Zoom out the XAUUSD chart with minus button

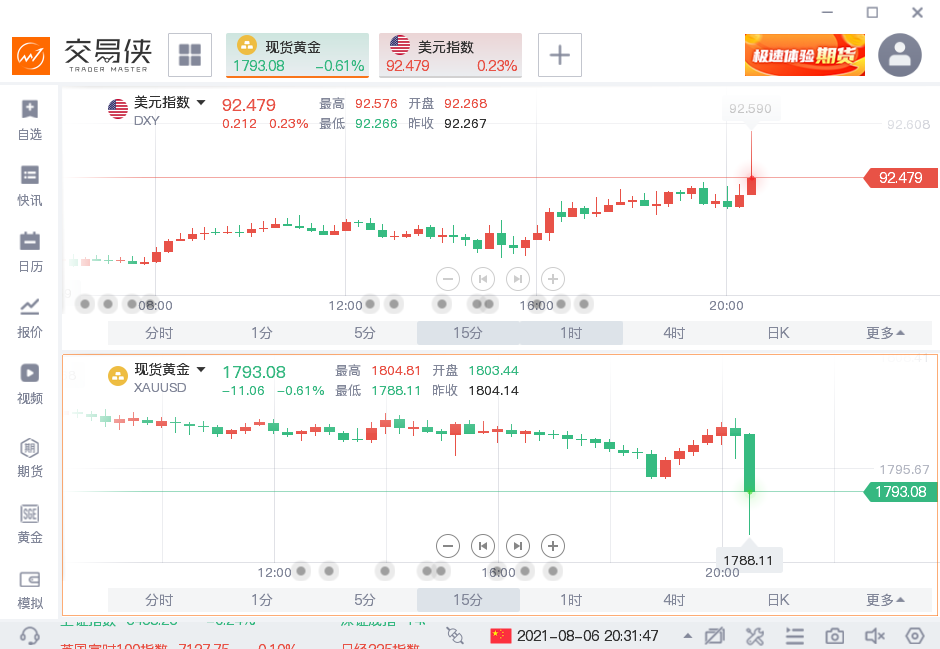point(448,546)
